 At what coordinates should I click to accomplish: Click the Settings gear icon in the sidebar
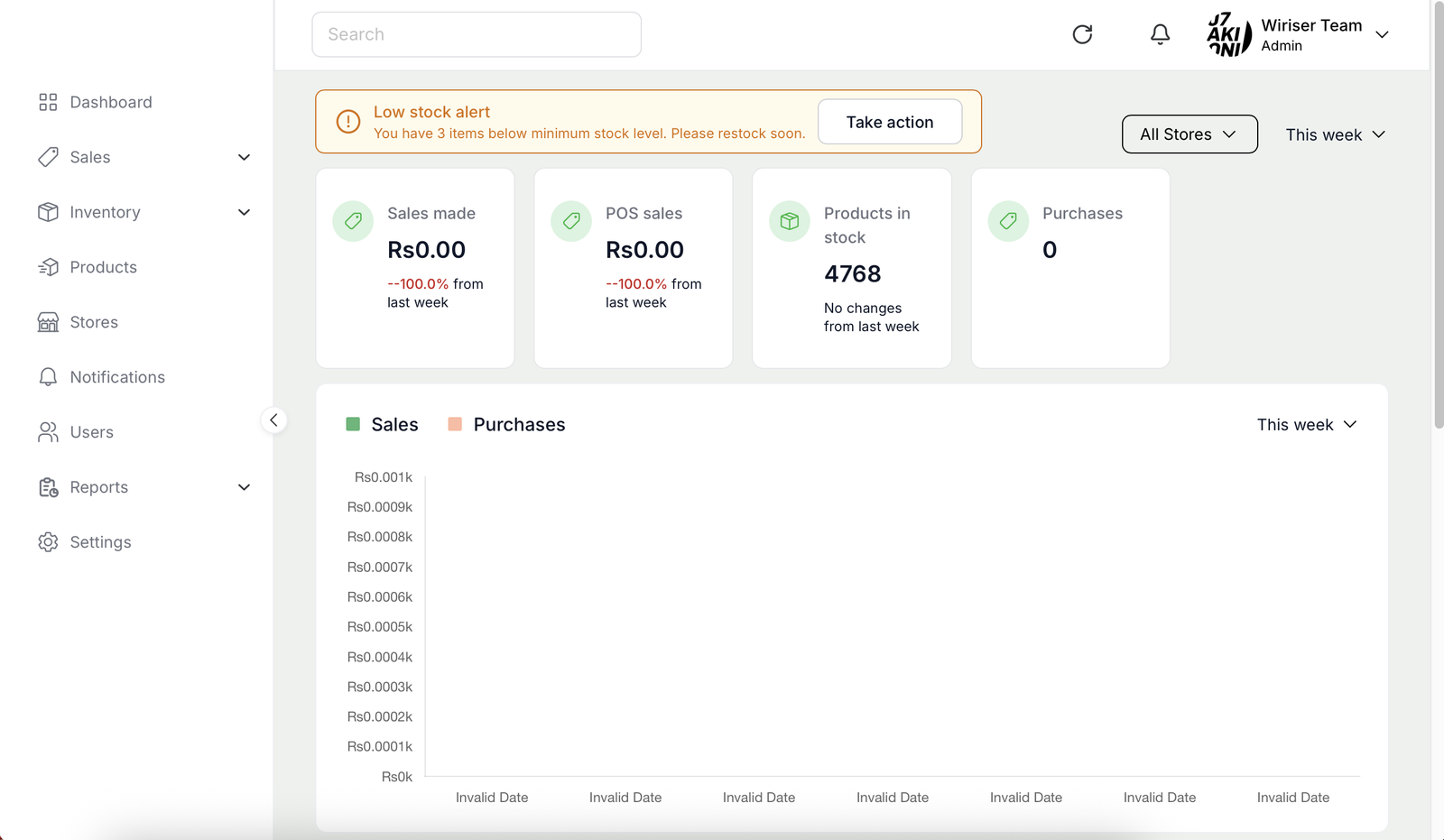click(x=48, y=542)
